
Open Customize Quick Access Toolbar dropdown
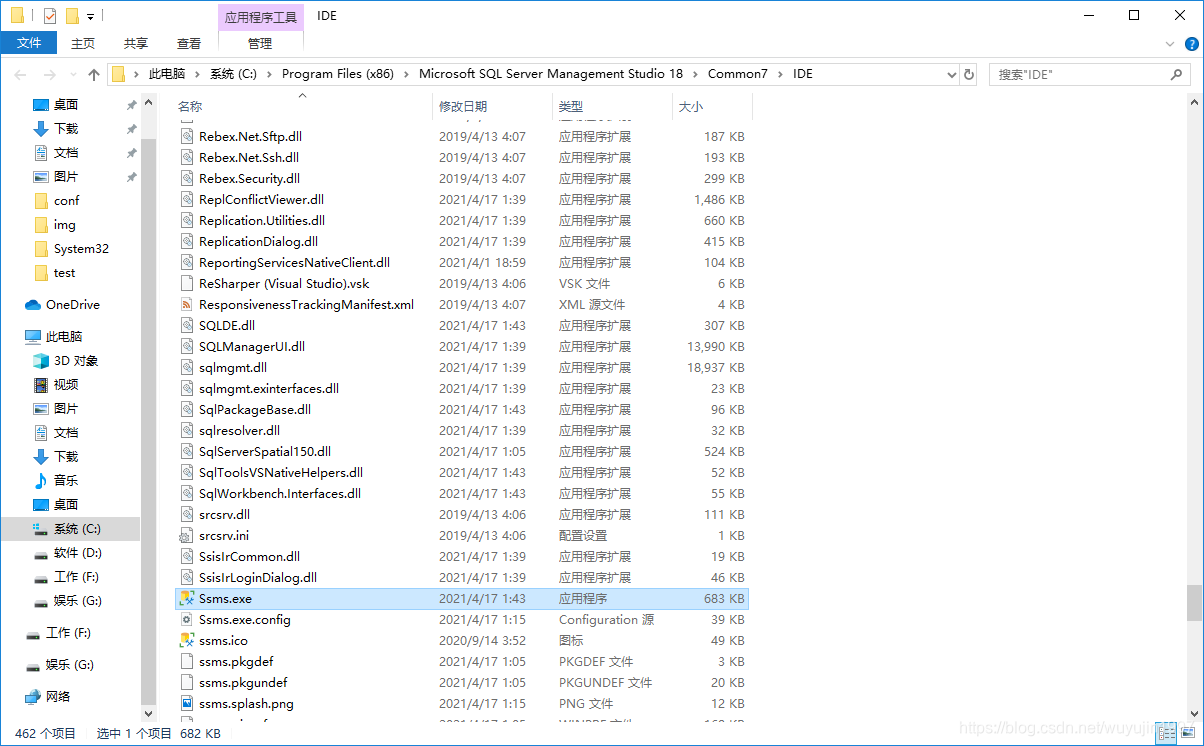90,16
